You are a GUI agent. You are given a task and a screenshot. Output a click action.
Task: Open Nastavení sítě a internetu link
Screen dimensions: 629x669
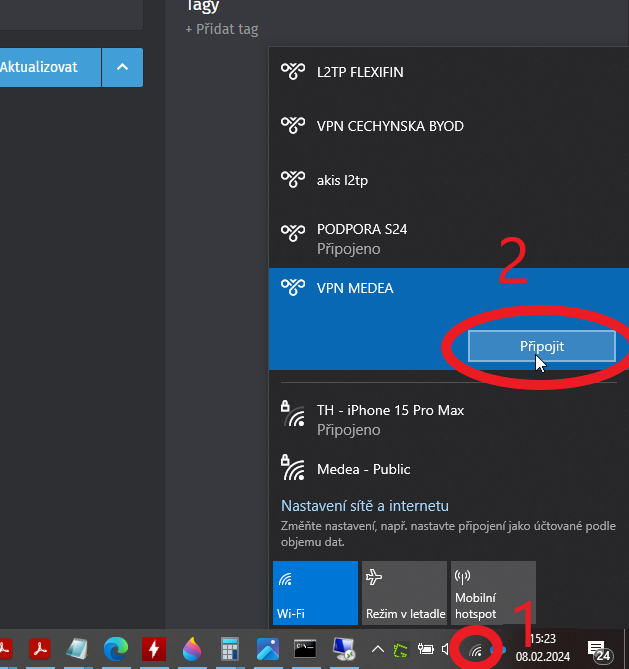[365, 506]
